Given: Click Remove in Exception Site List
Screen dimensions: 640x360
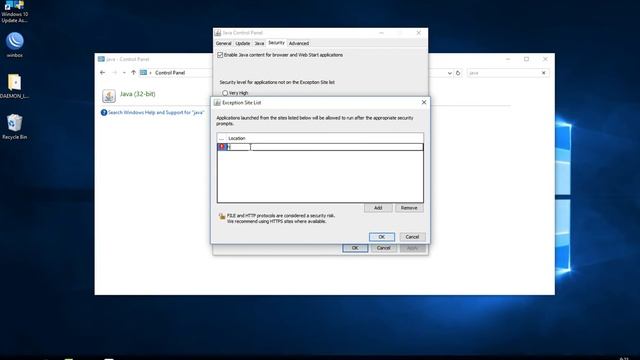Looking at the screenshot, I should (409, 208).
